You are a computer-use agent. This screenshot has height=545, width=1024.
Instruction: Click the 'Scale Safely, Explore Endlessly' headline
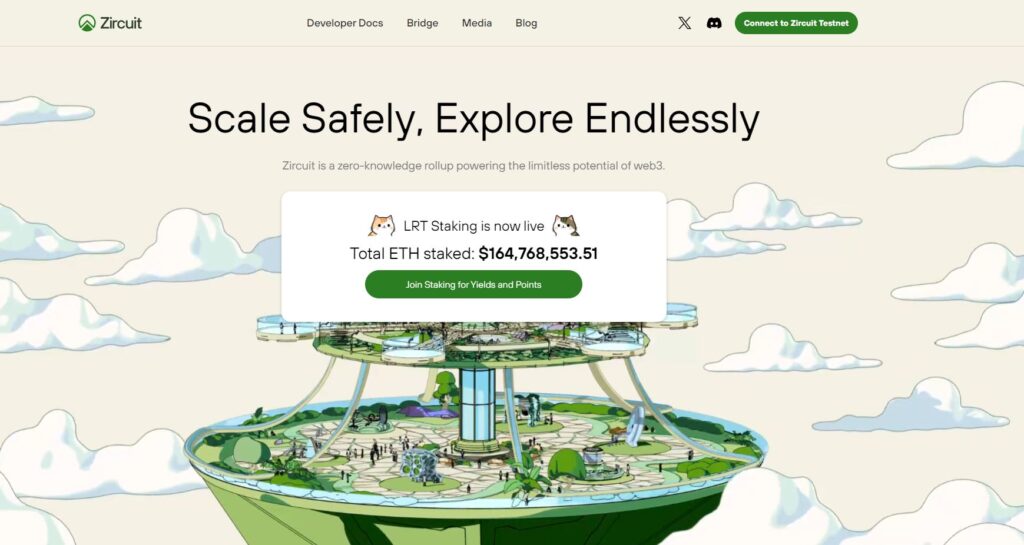point(473,119)
